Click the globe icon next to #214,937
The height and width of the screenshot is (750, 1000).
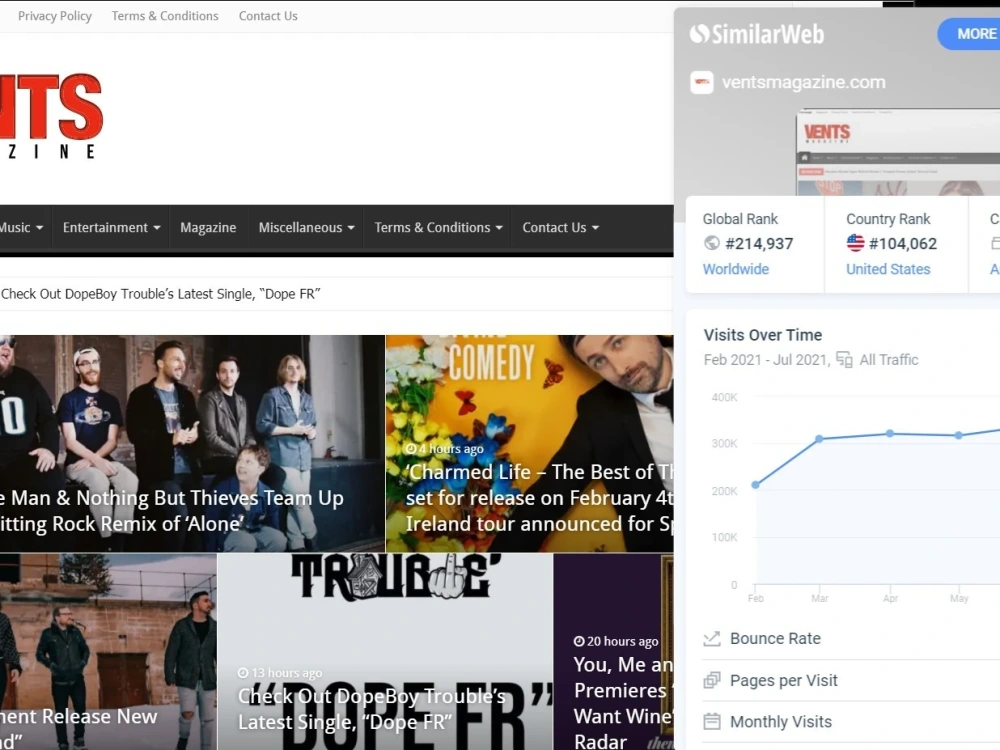click(711, 243)
